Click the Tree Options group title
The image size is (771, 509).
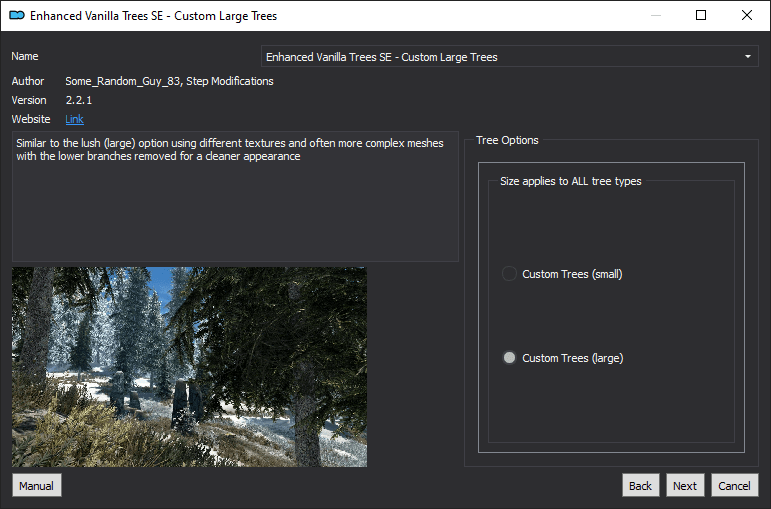(x=507, y=140)
